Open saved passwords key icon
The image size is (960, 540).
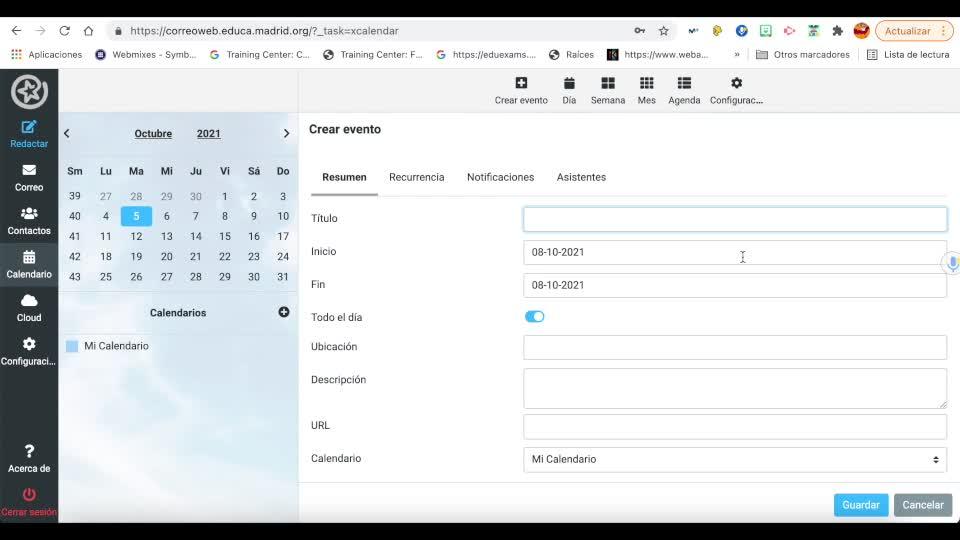coord(640,31)
